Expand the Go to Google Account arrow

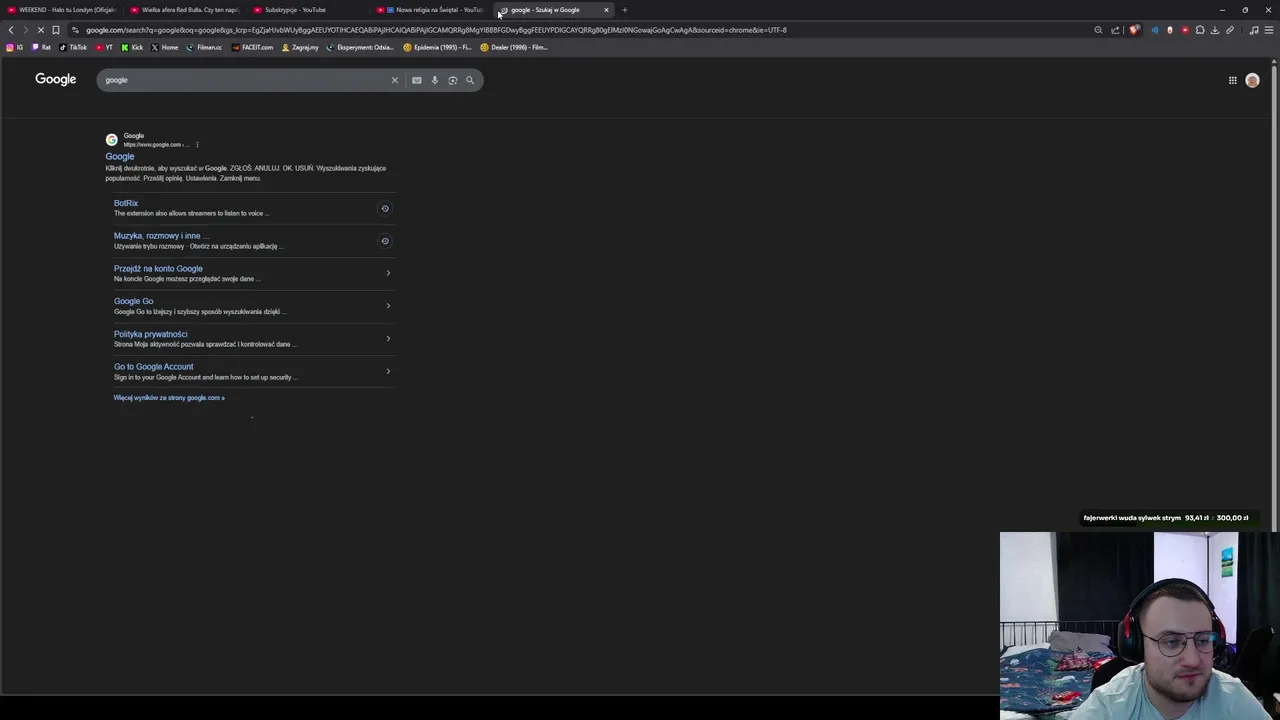click(388, 371)
